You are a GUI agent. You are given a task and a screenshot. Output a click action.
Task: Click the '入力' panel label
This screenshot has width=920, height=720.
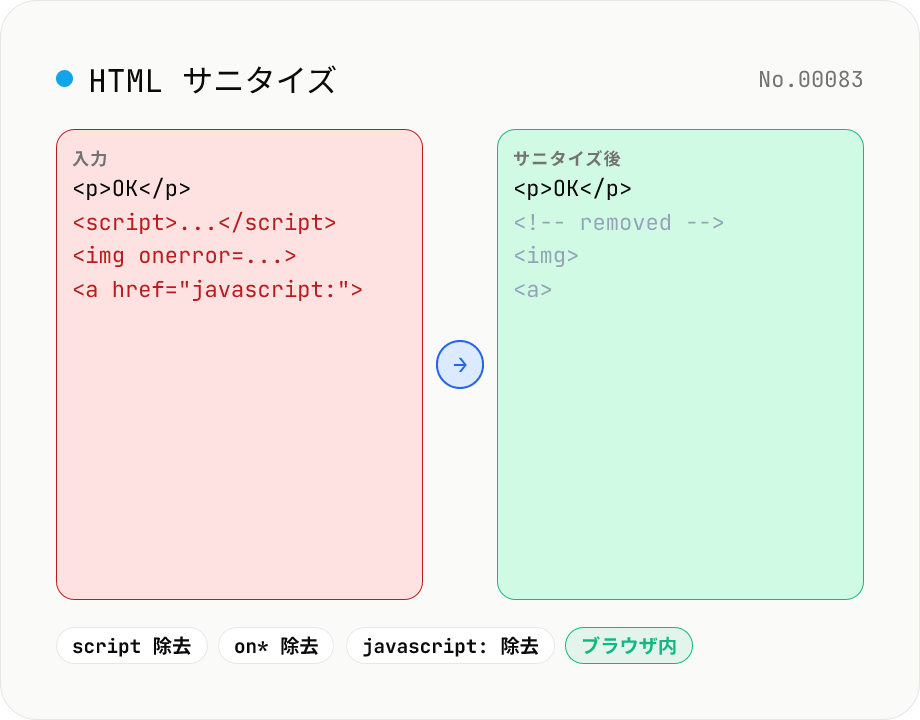(90, 158)
